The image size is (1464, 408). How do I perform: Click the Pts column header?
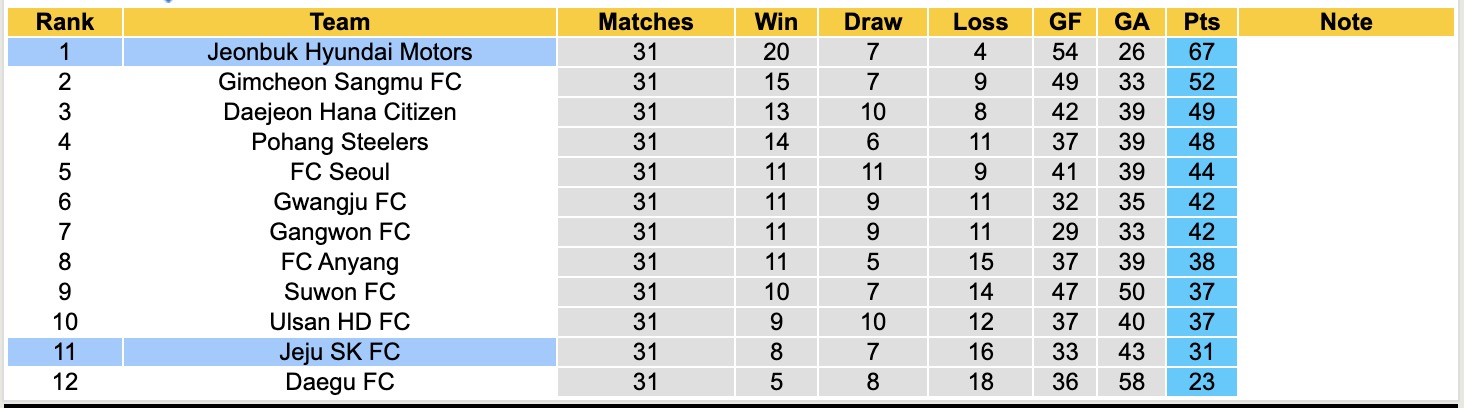[x=1201, y=22]
